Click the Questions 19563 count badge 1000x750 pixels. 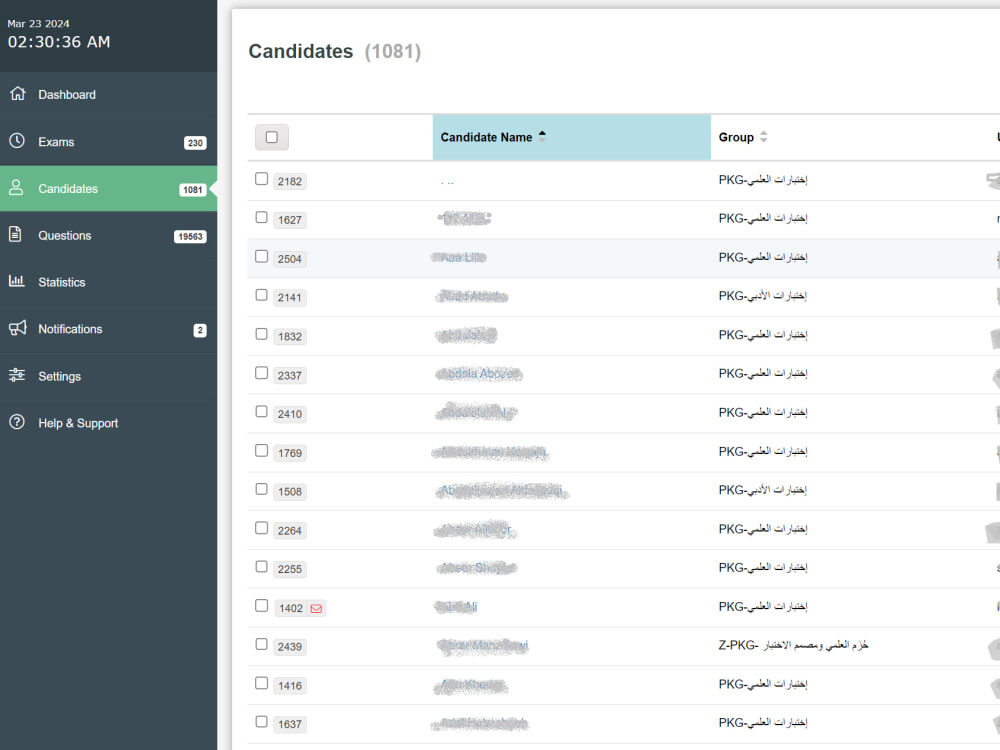(190, 237)
